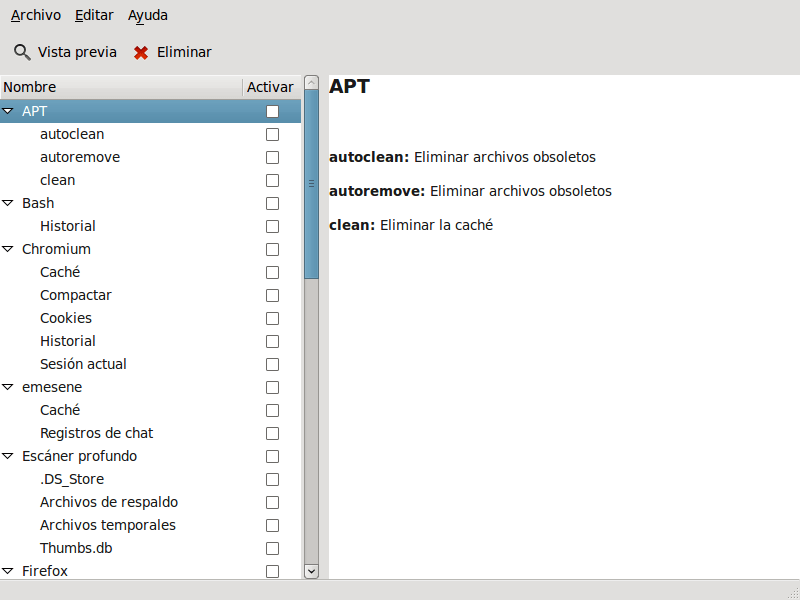Open the Ayuda menu
800x600 pixels.
coord(148,15)
